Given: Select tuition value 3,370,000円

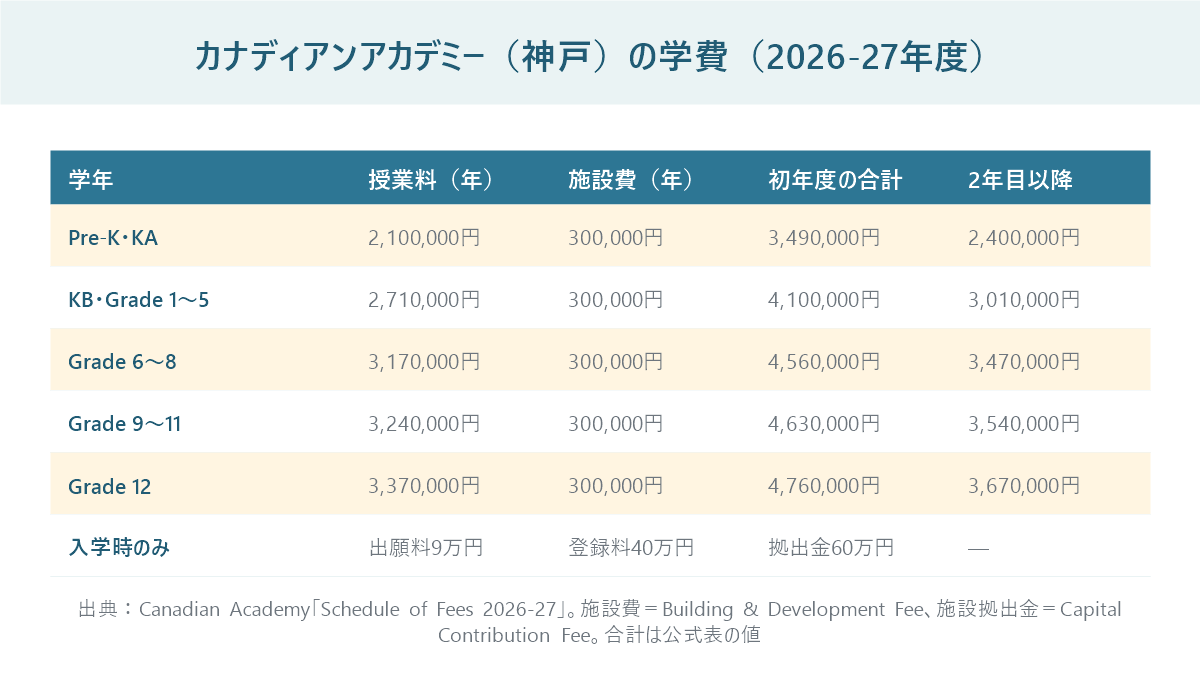Looking at the screenshot, I should (x=424, y=486).
